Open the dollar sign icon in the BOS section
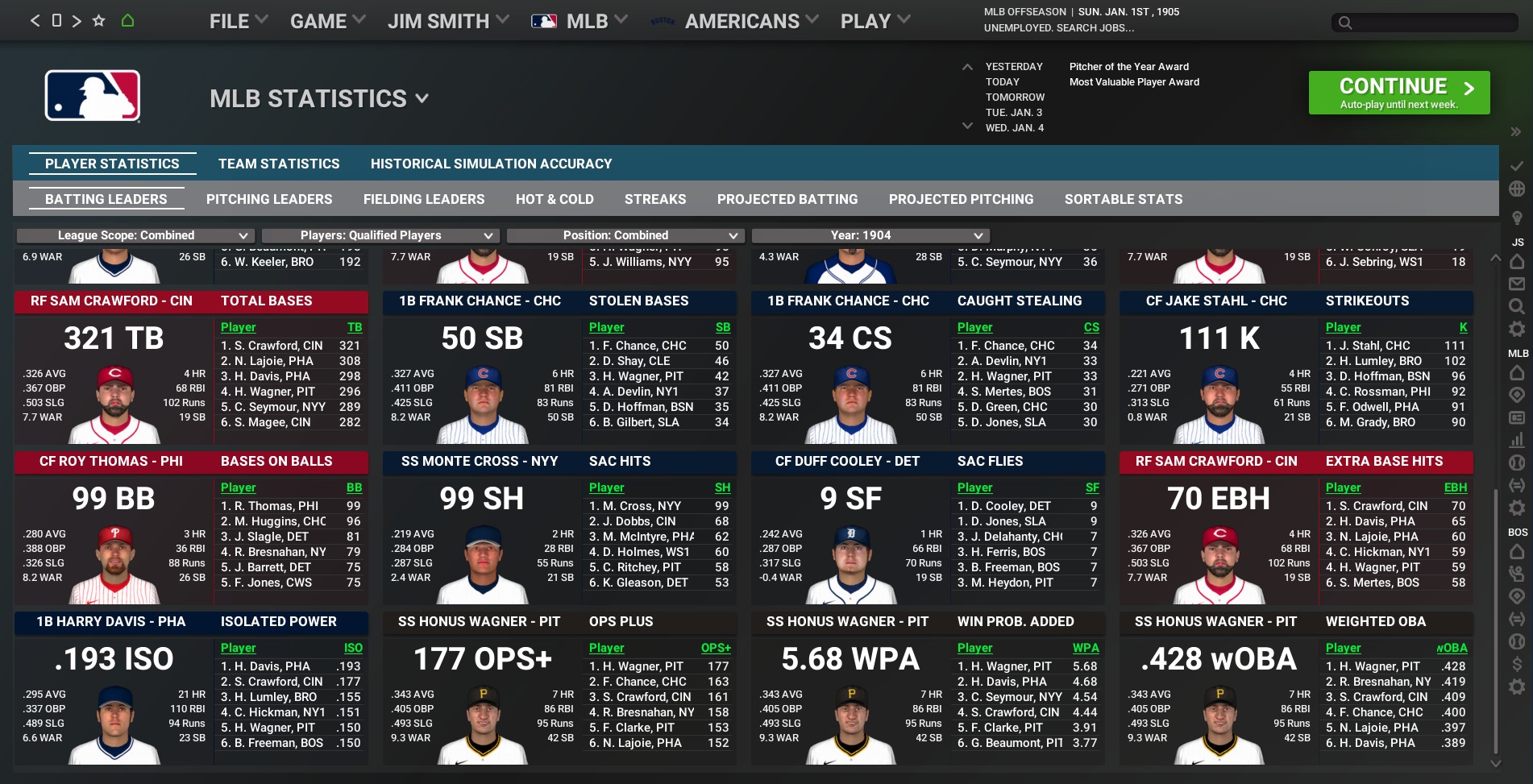Image resolution: width=1533 pixels, height=784 pixels. click(1517, 664)
